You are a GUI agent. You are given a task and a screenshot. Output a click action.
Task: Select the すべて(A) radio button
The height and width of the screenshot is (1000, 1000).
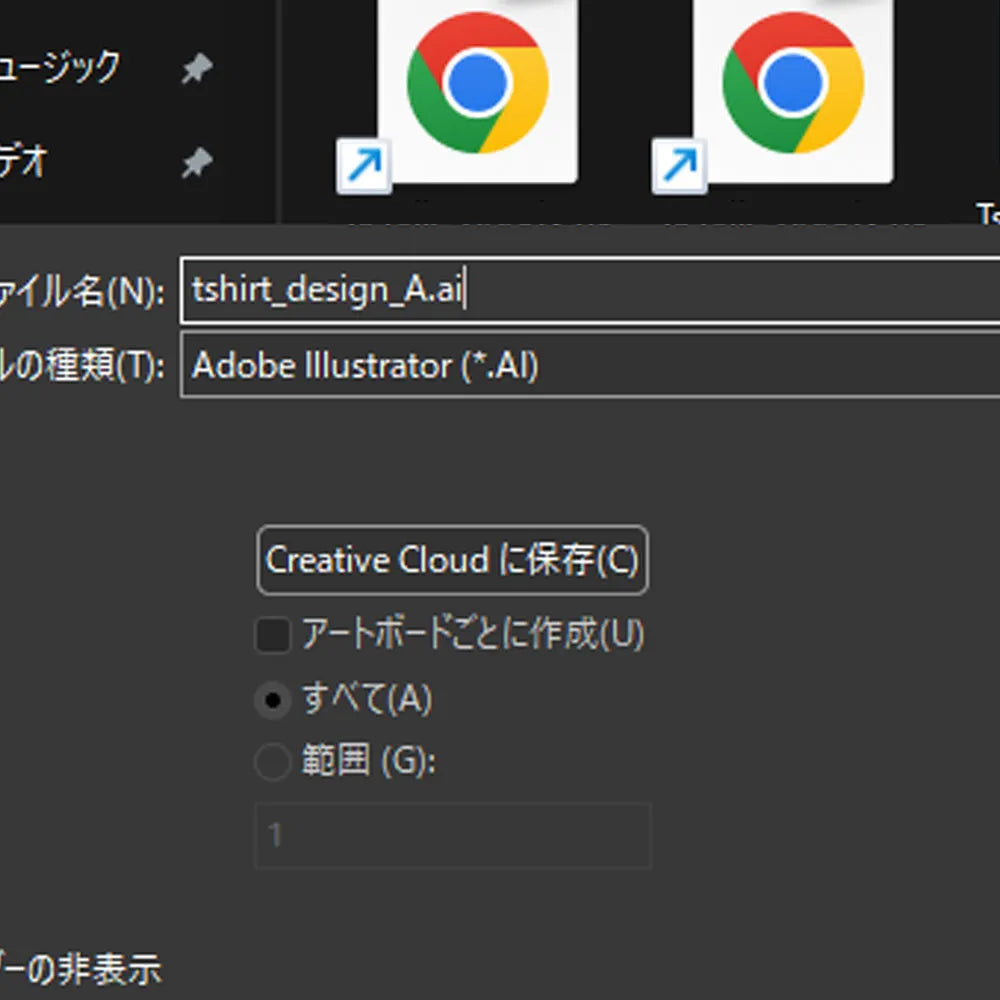(273, 699)
